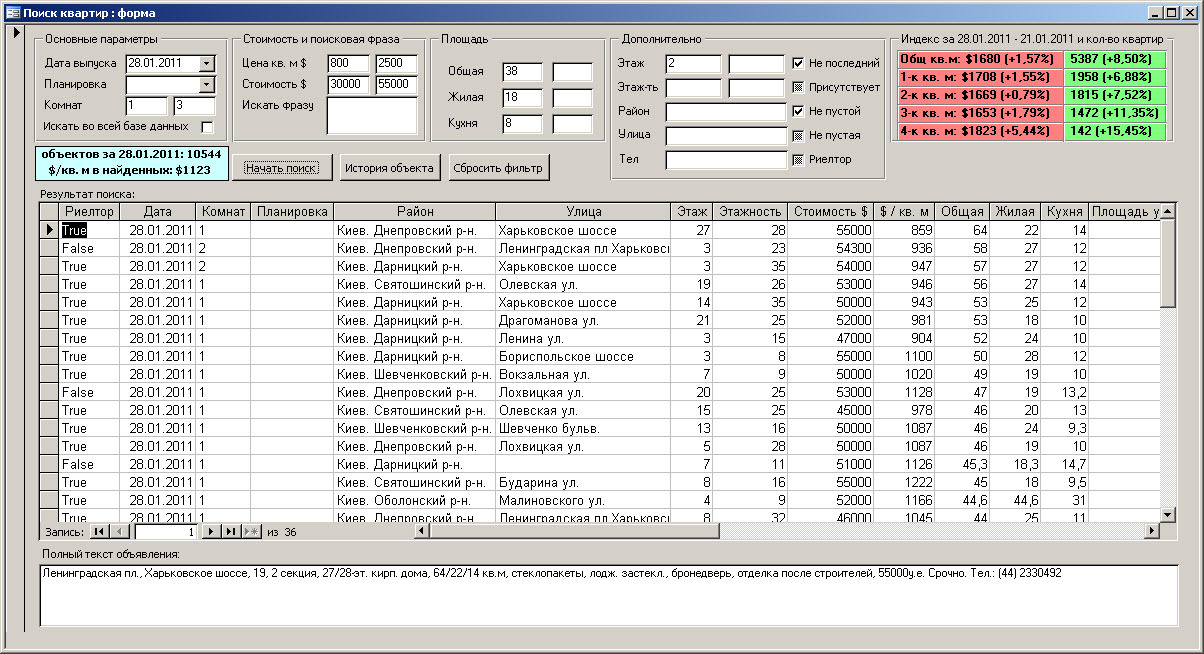The width and height of the screenshot is (1204, 654).
Task: Go to the previous record
Action: [x=119, y=532]
